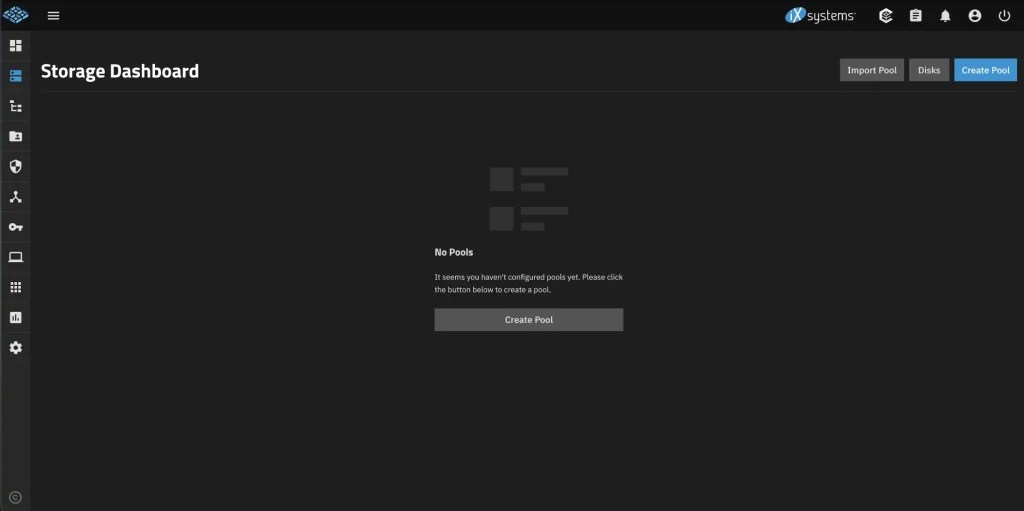The image size is (1024, 511).
Task: Click the TrueNAS logo icon
Action: tap(16, 15)
